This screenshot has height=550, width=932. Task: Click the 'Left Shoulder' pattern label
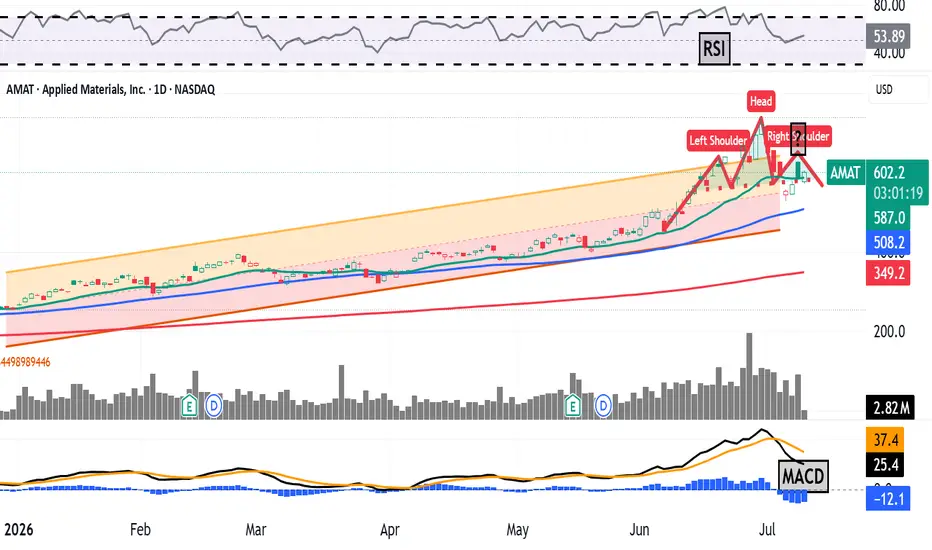click(718, 140)
